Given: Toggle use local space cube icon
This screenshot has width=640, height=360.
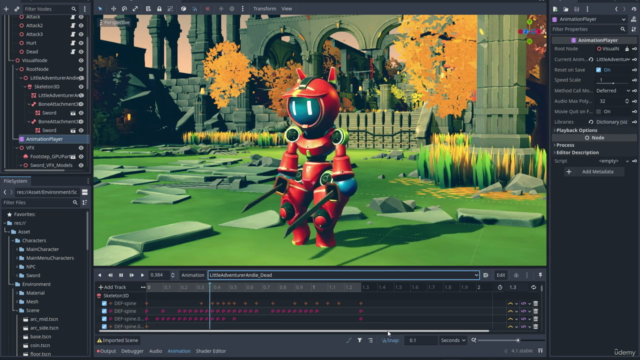Looking at the screenshot, I should [x=183, y=9].
